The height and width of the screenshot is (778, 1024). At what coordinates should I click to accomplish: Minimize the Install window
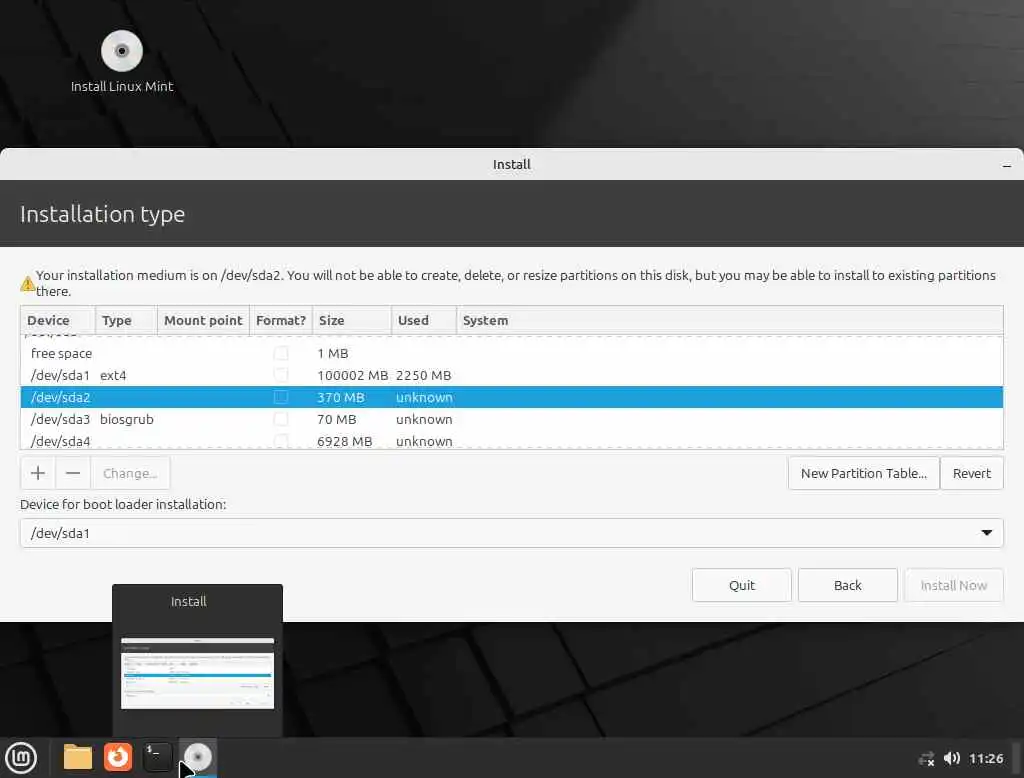1006,165
